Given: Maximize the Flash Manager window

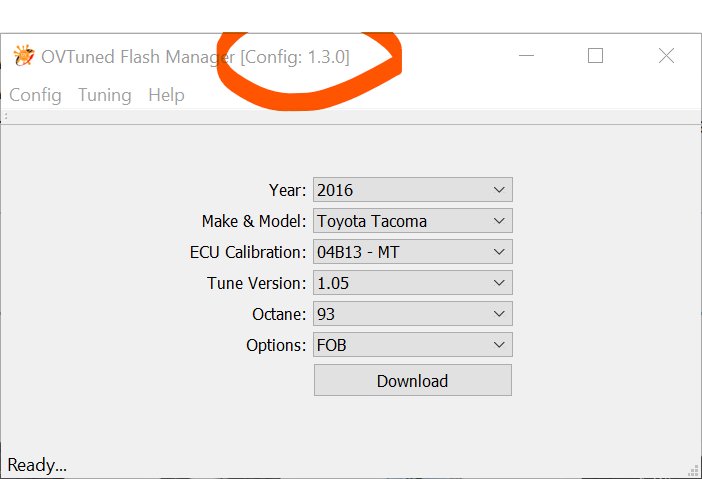Looking at the screenshot, I should (x=595, y=56).
